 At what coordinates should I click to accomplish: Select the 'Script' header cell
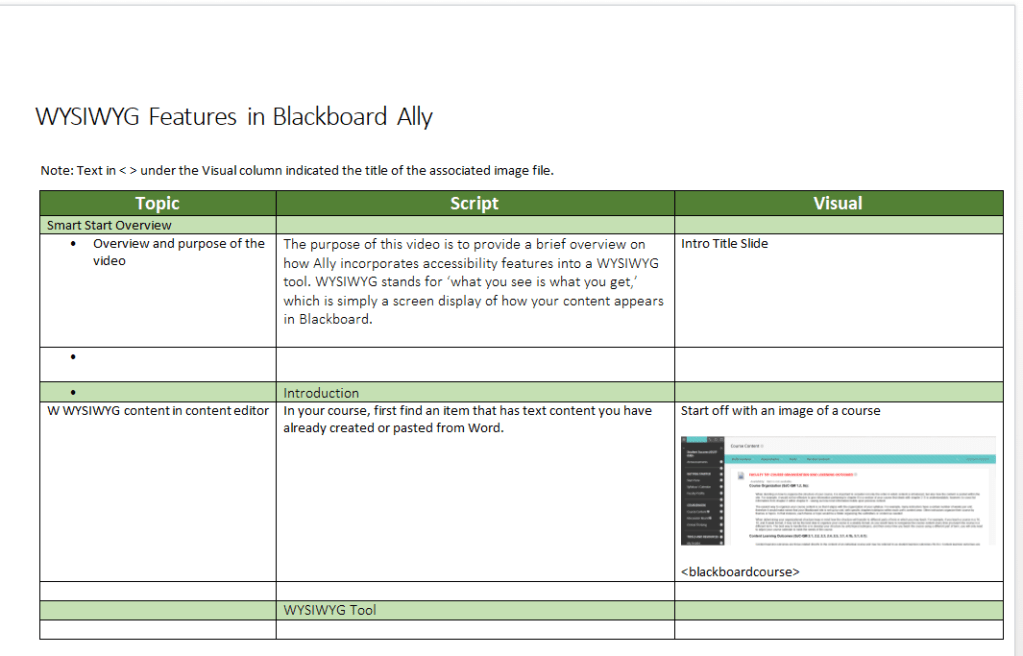click(x=474, y=203)
